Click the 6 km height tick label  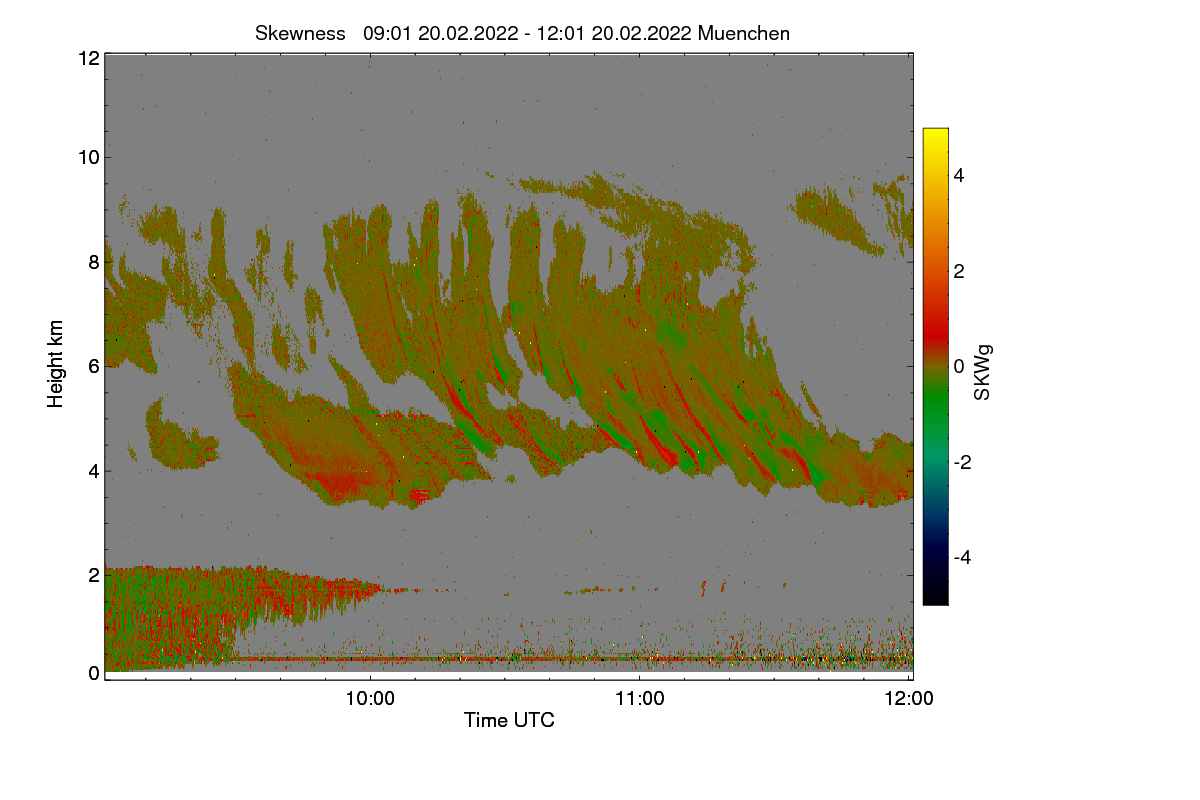coord(94,367)
